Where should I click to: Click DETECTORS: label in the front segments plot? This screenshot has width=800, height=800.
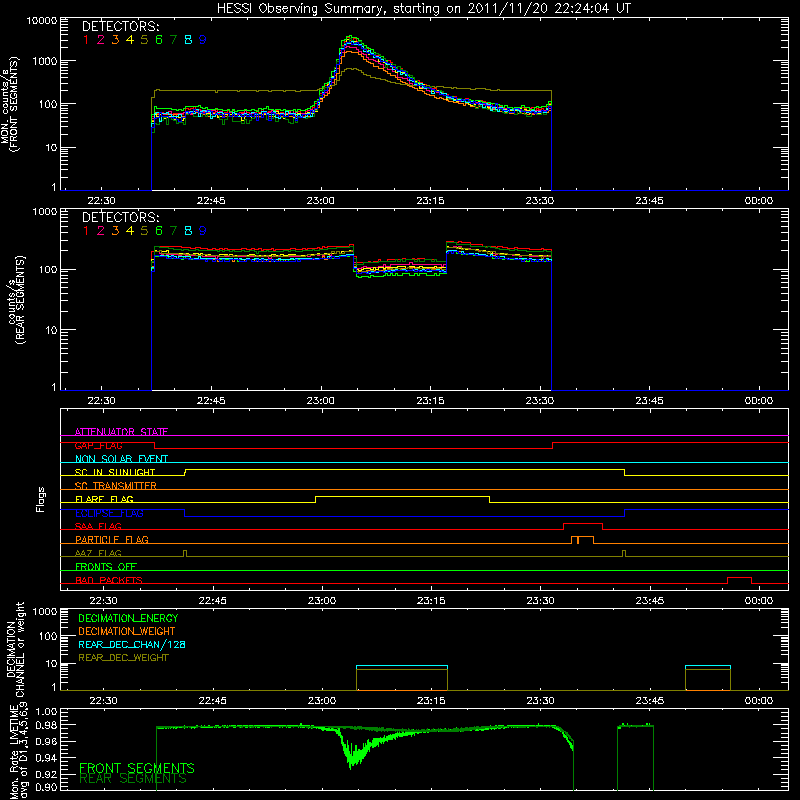(x=120, y=26)
